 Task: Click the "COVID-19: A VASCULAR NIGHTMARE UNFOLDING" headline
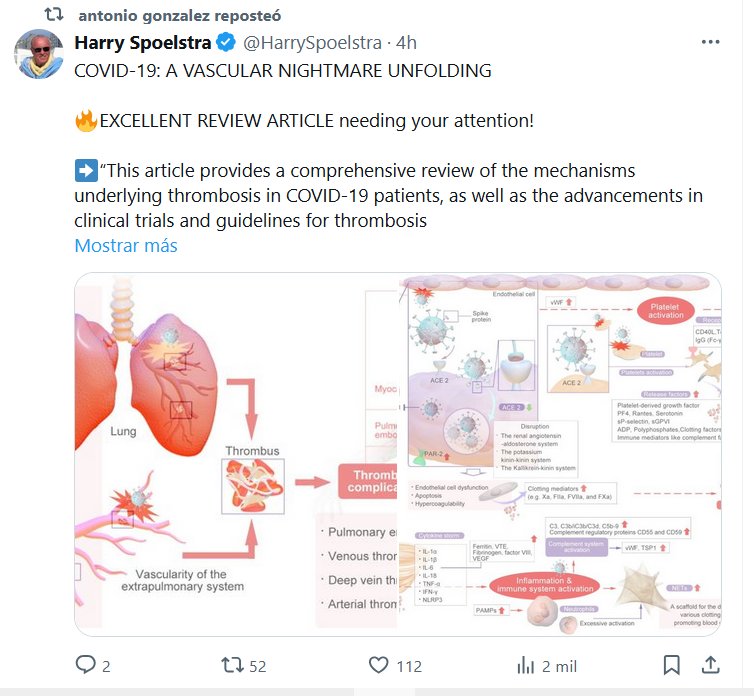tap(283, 71)
